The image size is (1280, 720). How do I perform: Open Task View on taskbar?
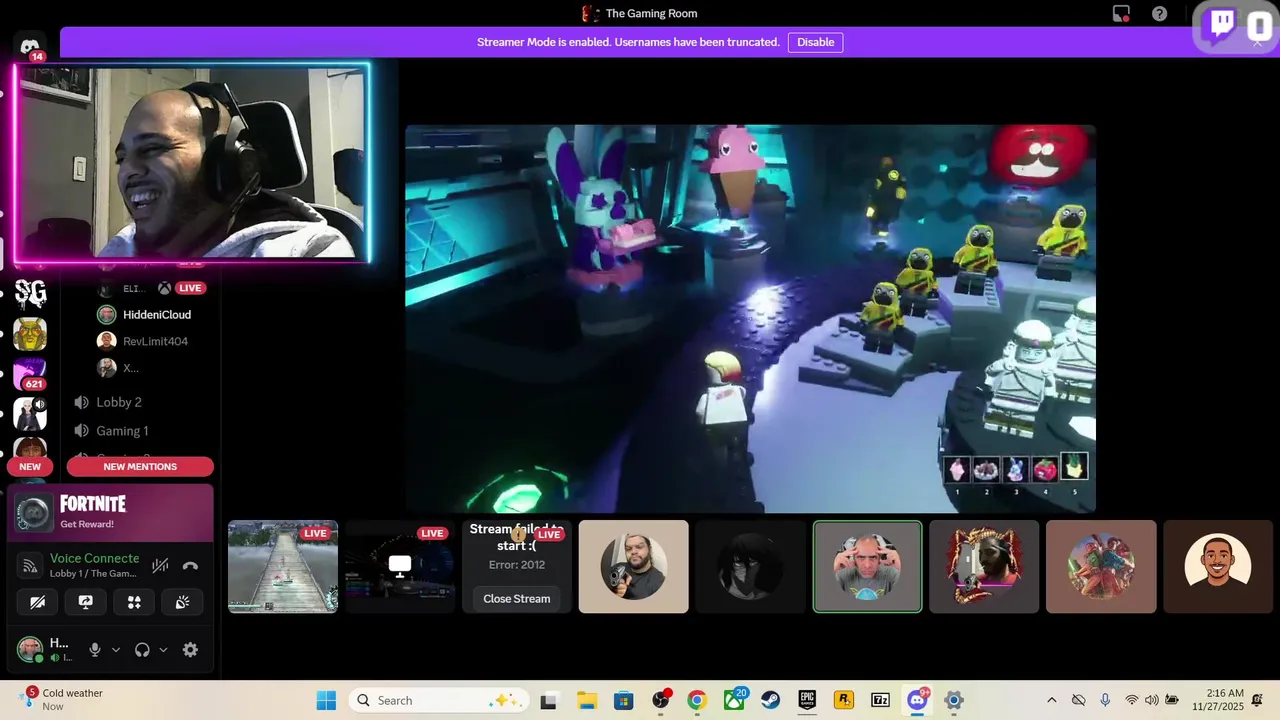click(548, 701)
